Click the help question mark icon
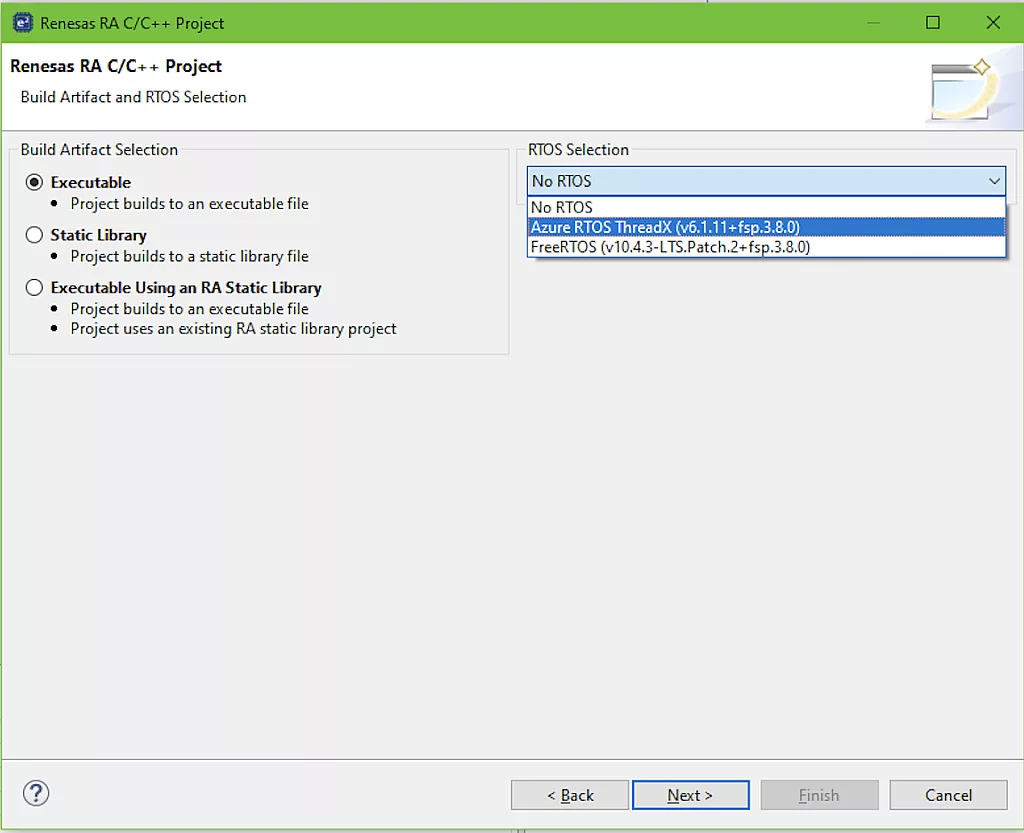Screen dimensions: 1024x833 [36, 793]
